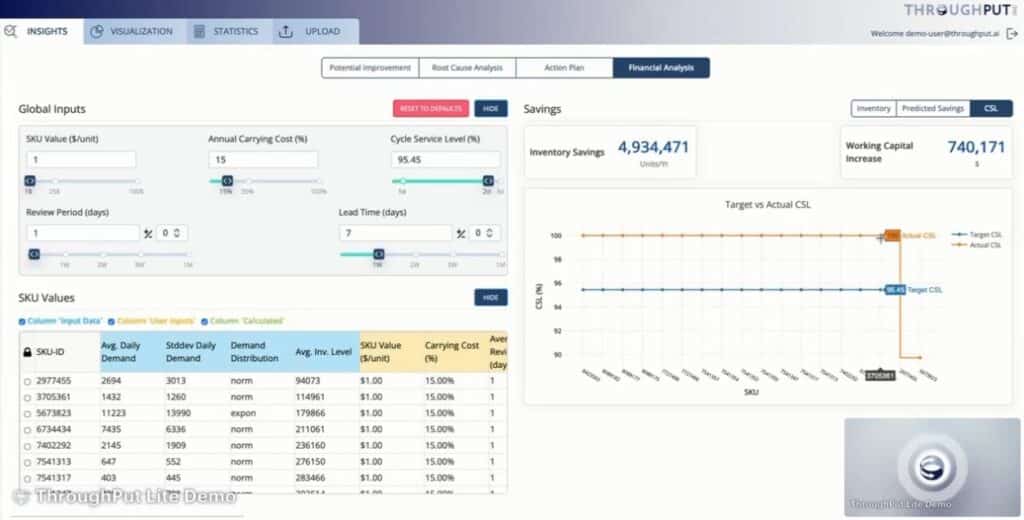Select the Financial Analysis tab
The width and height of the screenshot is (1024, 520).
click(661, 68)
